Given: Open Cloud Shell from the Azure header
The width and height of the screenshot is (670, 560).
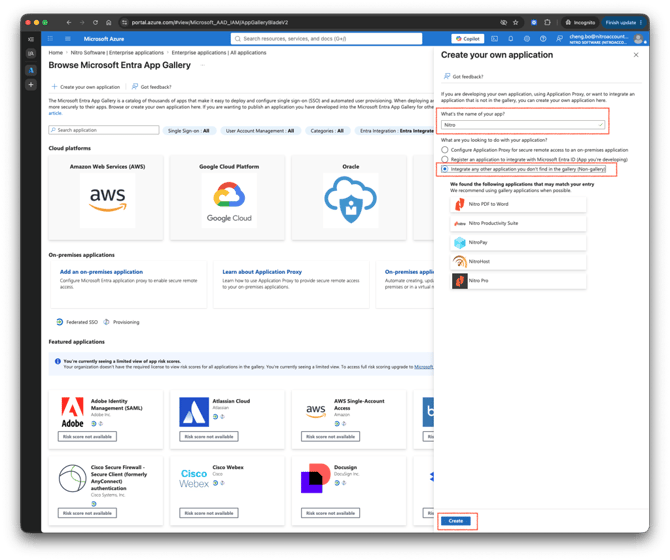Looking at the screenshot, I should point(494,38).
